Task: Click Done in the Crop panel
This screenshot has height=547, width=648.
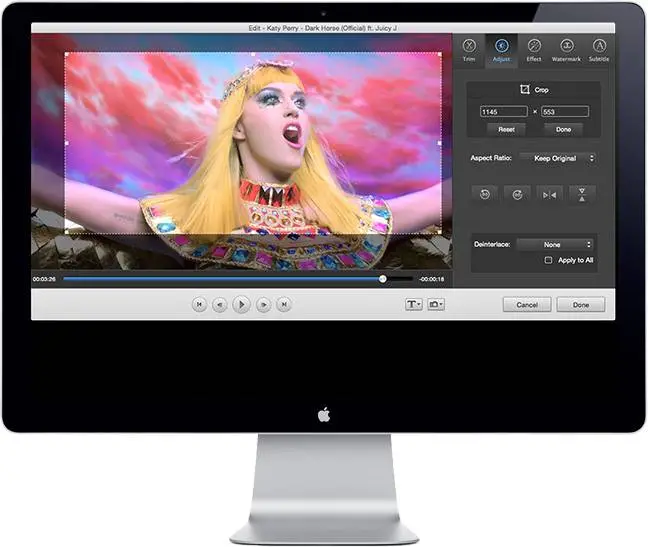Action: click(x=563, y=129)
